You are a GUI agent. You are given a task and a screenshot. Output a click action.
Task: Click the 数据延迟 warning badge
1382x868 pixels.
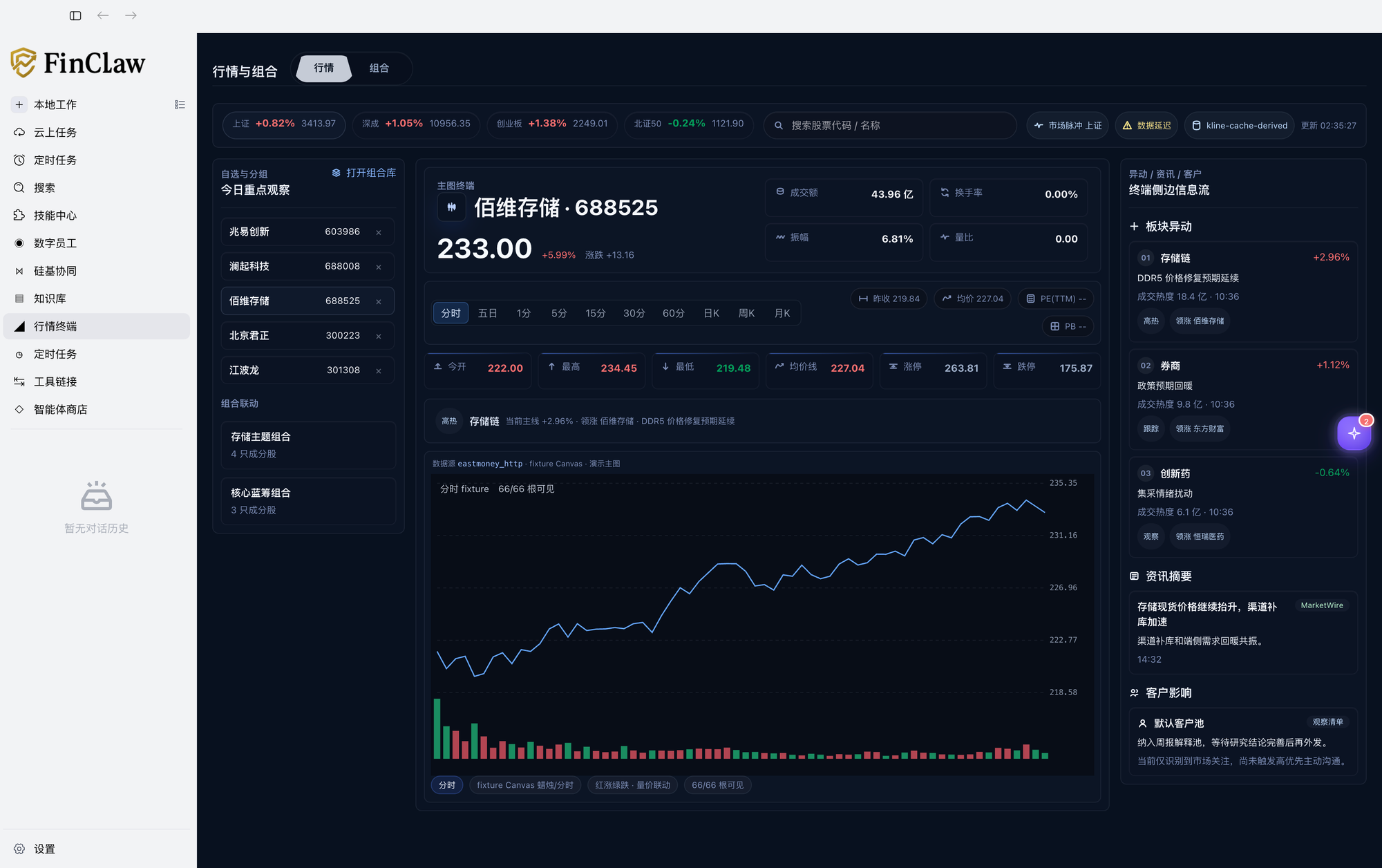[x=1147, y=125]
